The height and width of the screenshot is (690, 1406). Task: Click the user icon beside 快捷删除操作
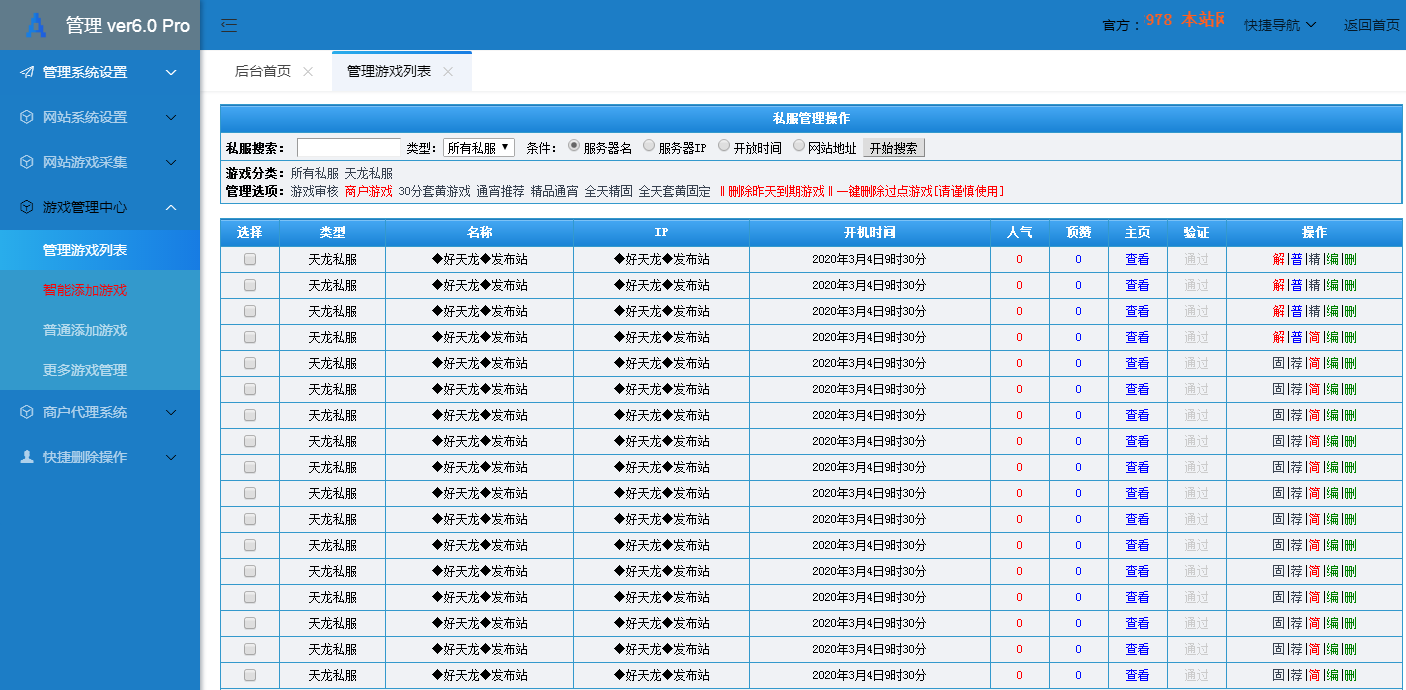[x=27, y=457]
